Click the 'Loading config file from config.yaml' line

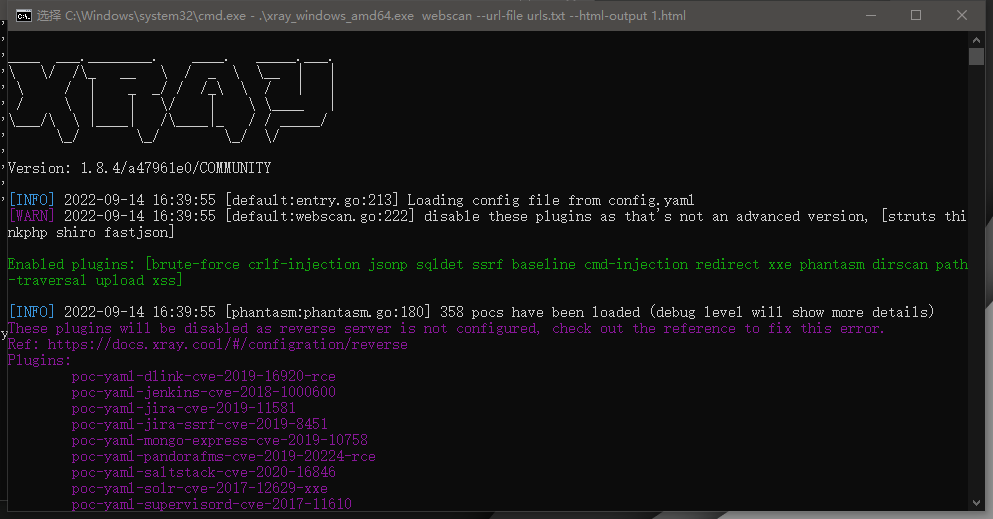550,201
